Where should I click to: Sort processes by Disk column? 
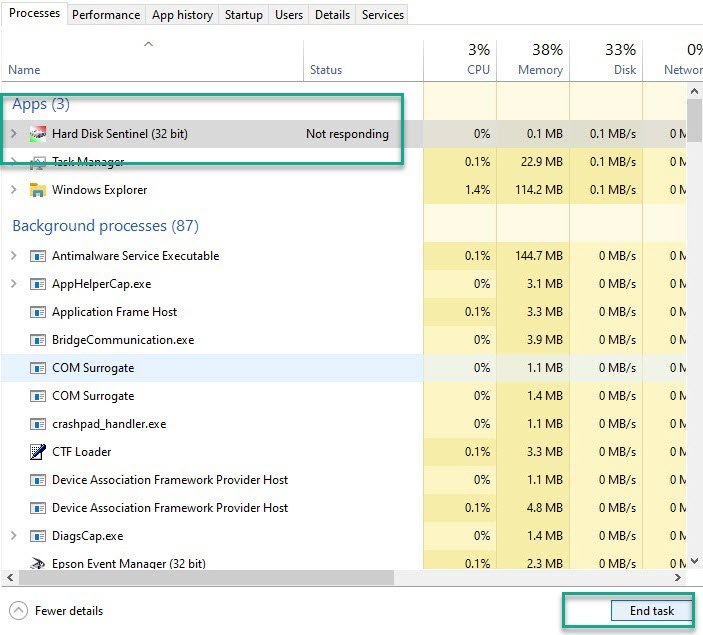[606, 61]
